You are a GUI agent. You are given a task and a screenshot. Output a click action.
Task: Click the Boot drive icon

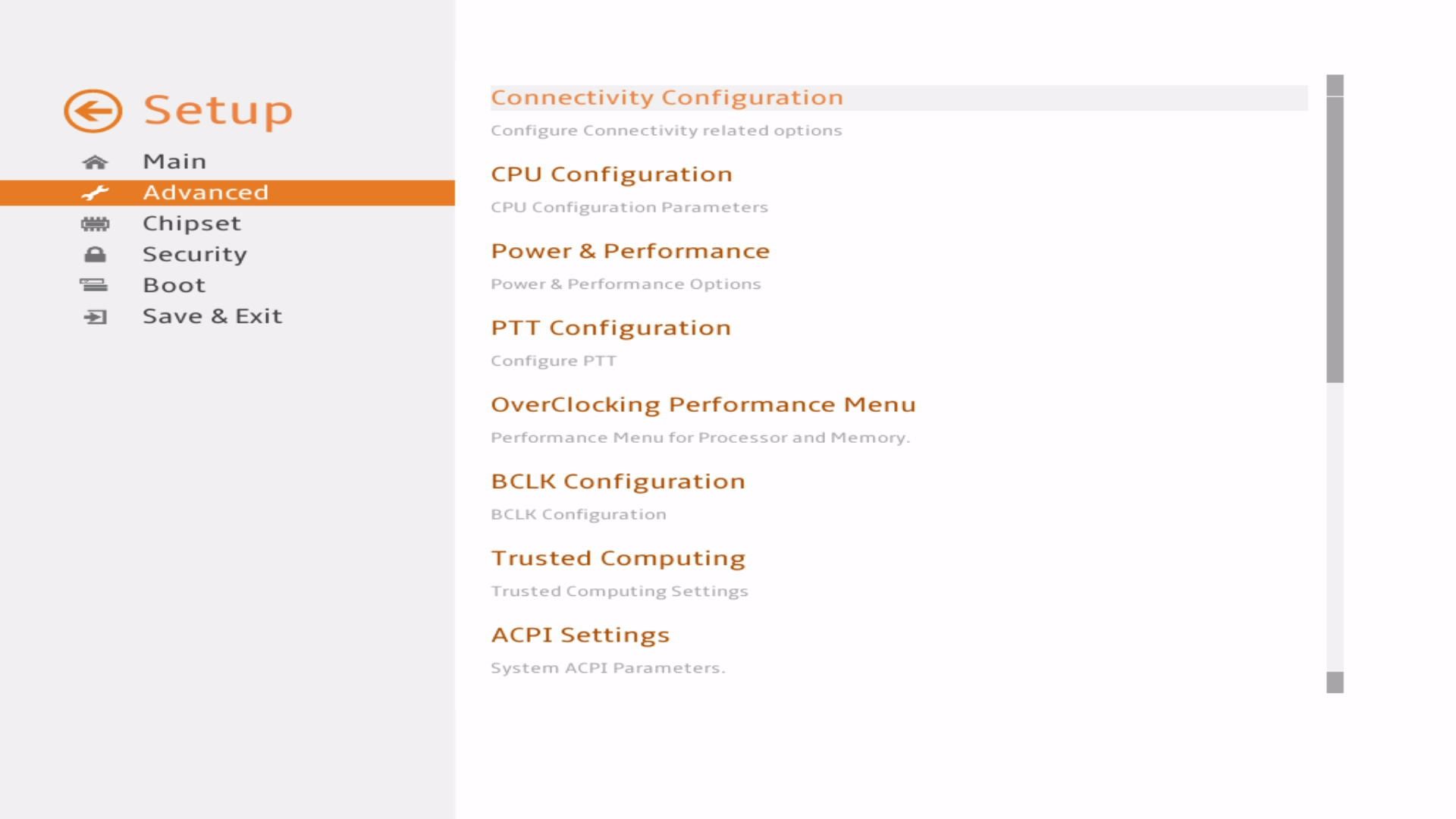(94, 285)
